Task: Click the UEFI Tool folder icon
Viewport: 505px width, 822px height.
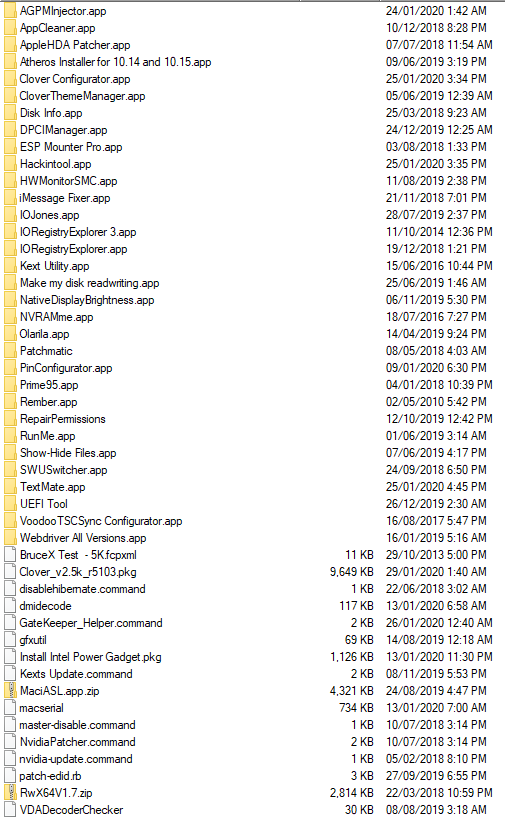Action: (10, 504)
